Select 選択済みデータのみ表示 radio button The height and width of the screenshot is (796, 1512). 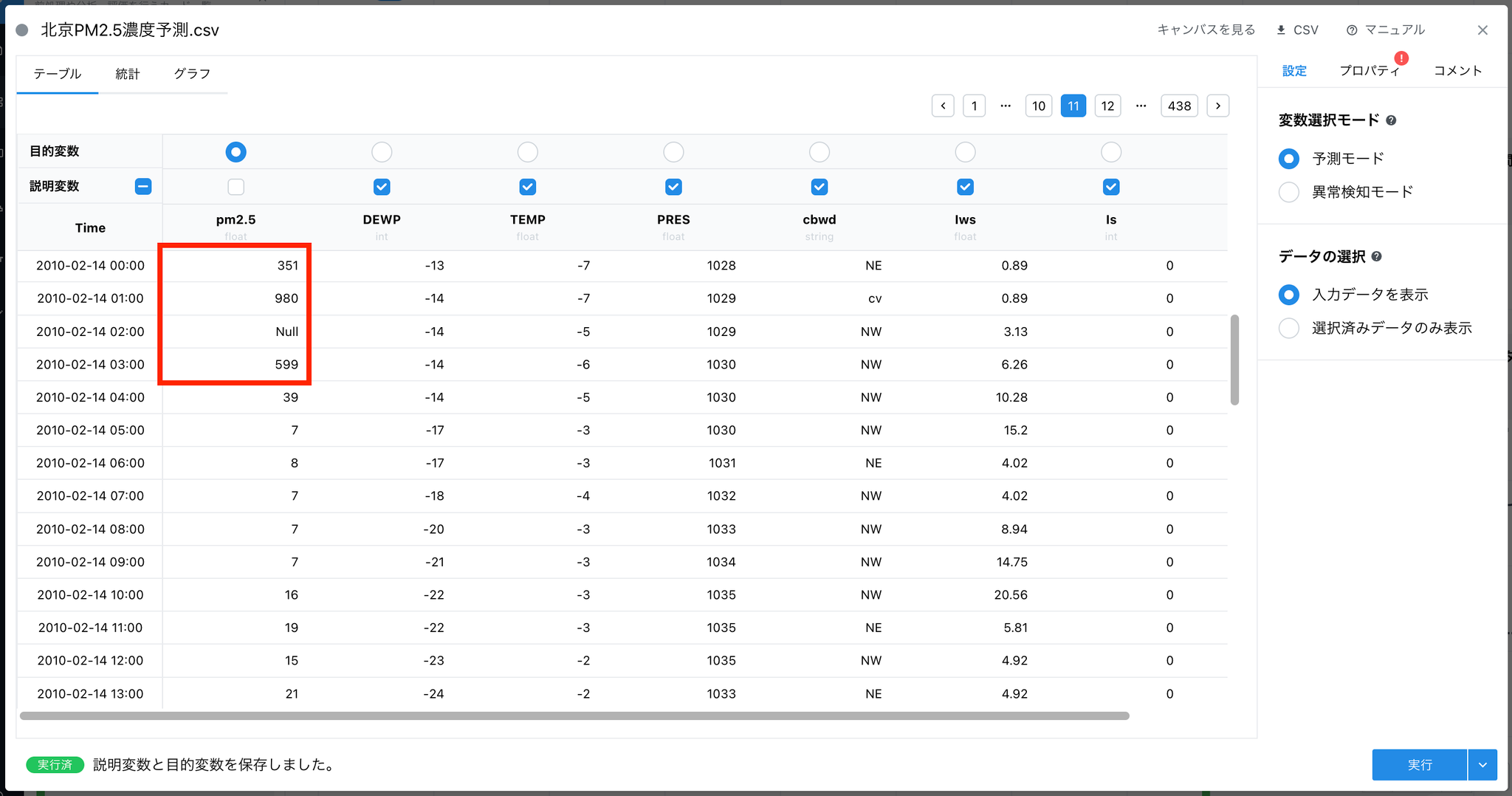(x=1289, y=328)
